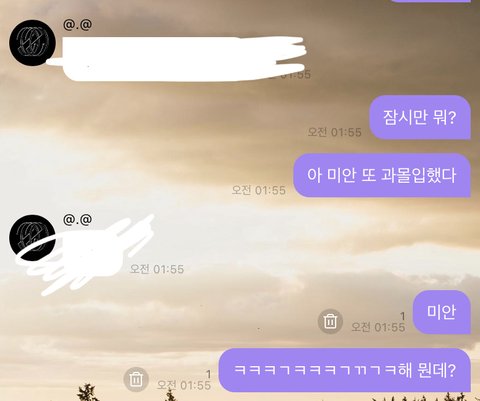Select the lower @.@ sender name
The image size is (480, 401).
point(77,219)
